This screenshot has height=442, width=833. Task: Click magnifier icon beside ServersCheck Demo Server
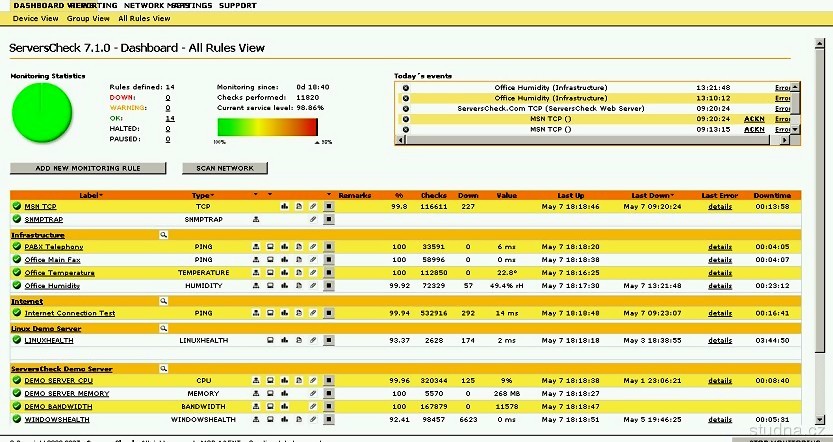[164, 369]
